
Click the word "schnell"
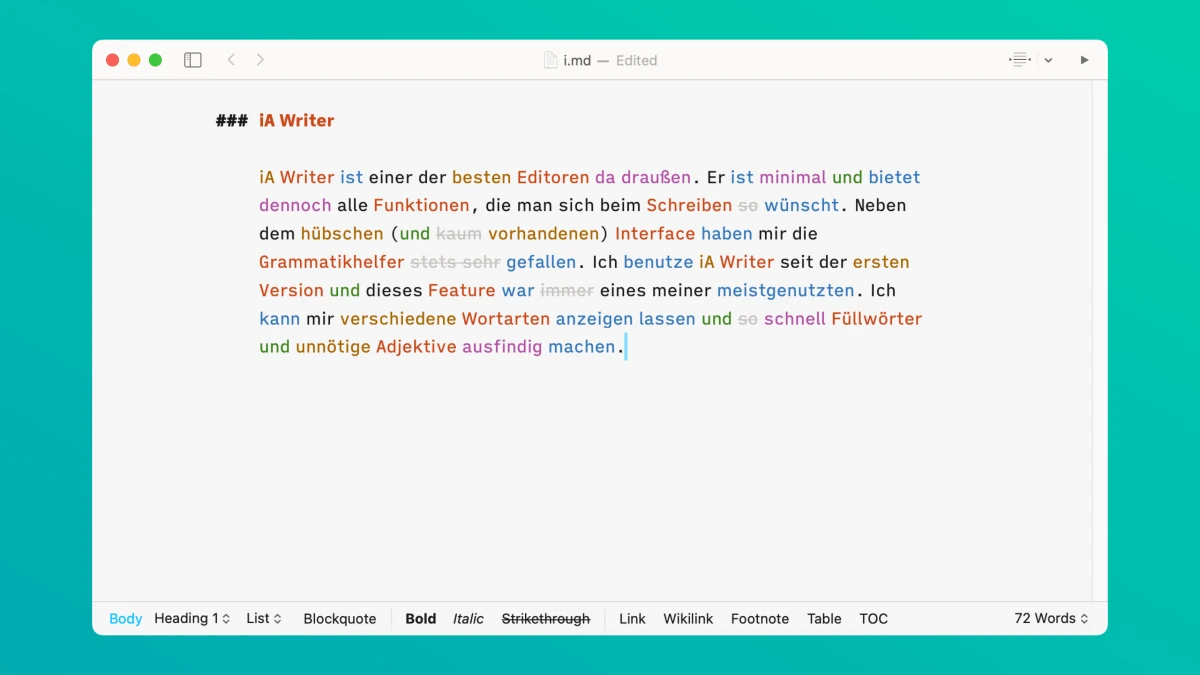(795, 319)
